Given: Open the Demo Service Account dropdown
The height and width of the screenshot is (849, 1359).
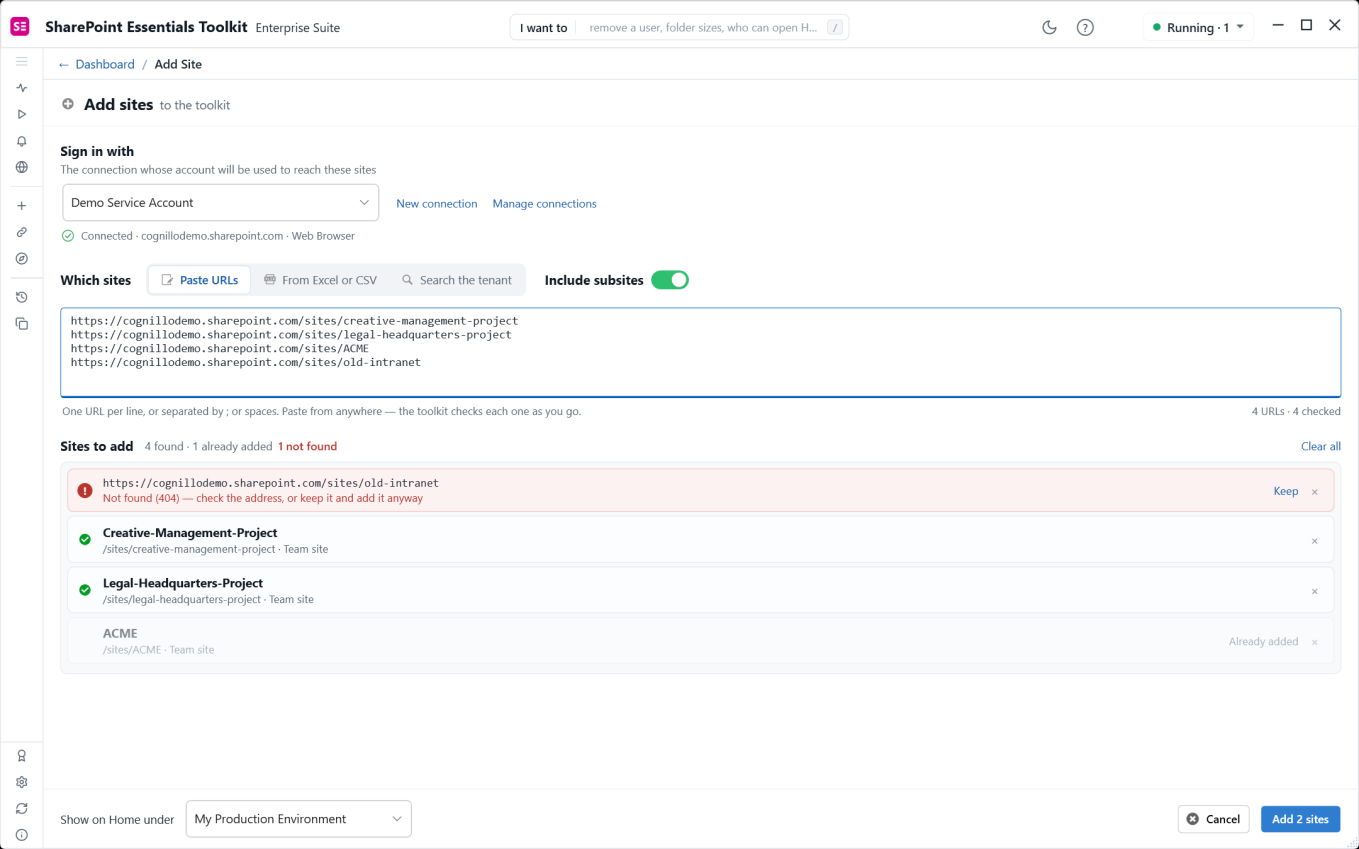Looking at the screenshot, I should (x=221, y=202).
